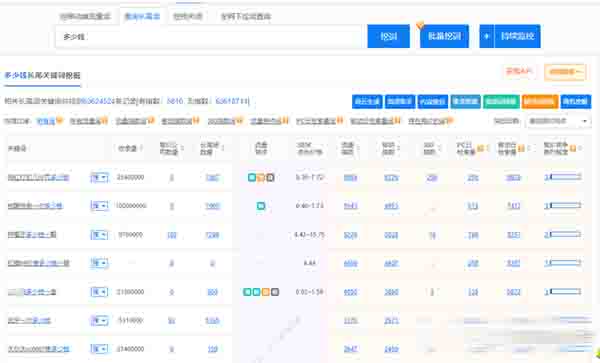Click the 批量挖掘 button
Screen dimensions: 600x363
click(444, 36)
